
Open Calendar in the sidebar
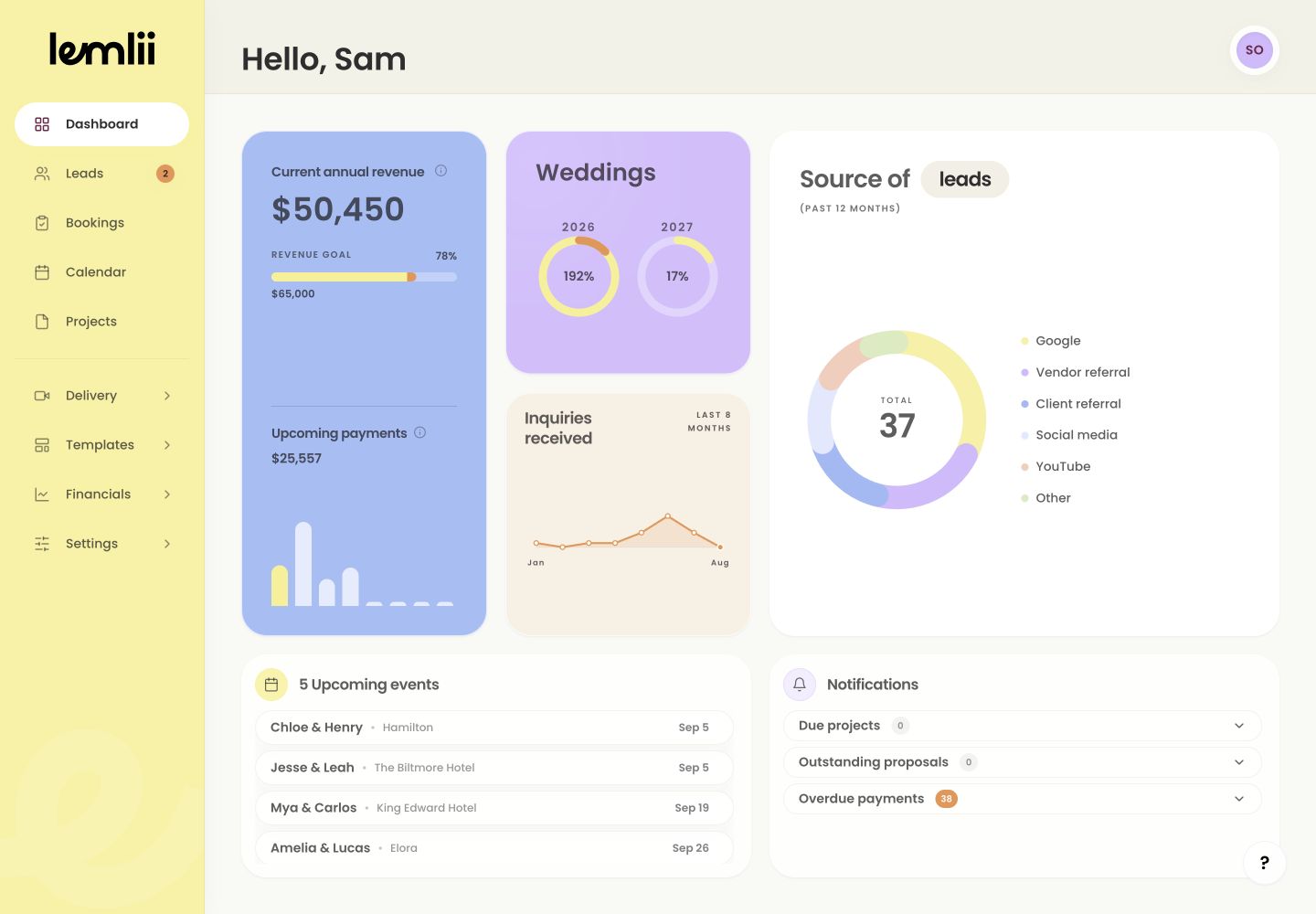101,272
